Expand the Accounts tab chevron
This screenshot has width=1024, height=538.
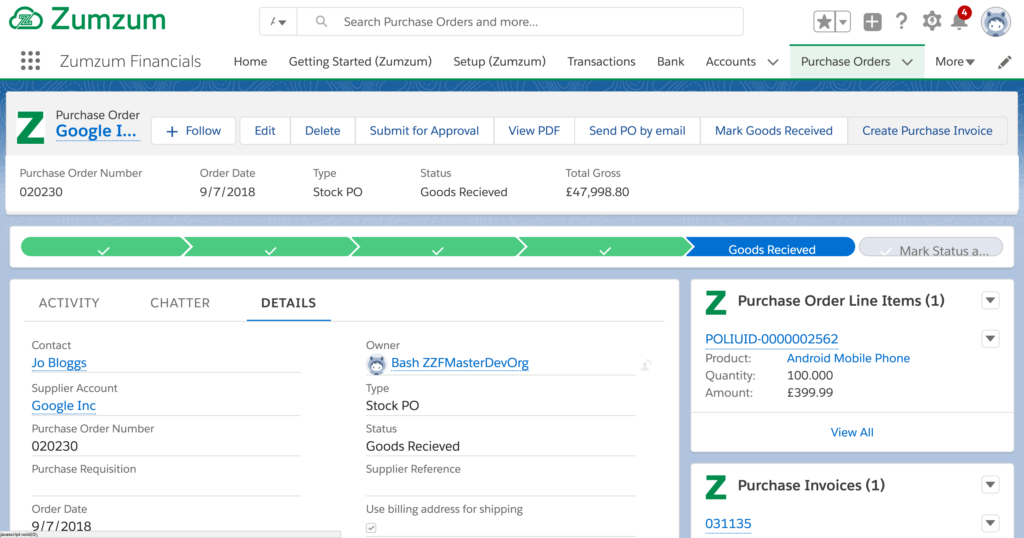tap(773, 62)
